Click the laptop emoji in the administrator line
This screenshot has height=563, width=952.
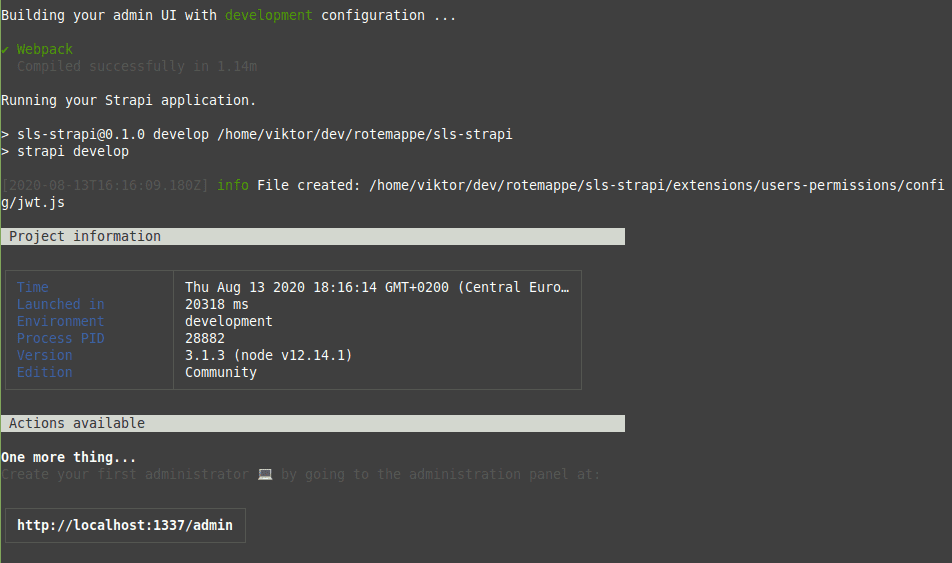coord(265,474)
